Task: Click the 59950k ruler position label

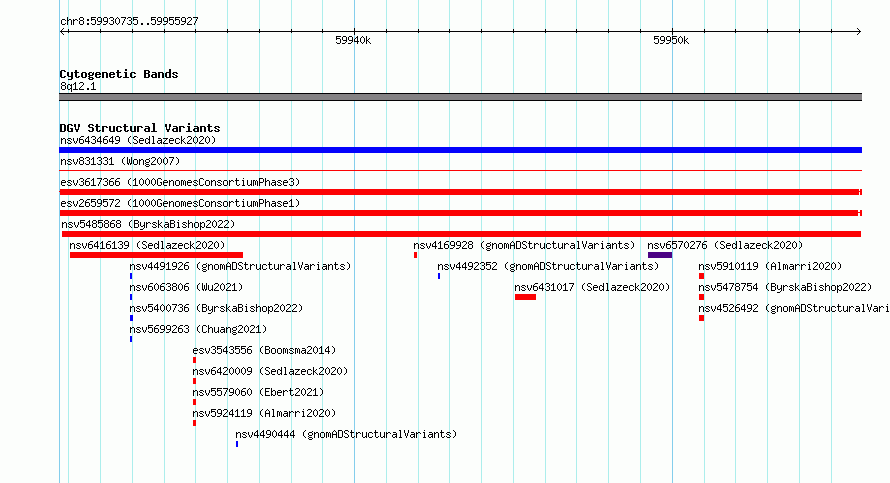Action: [671, 40]
